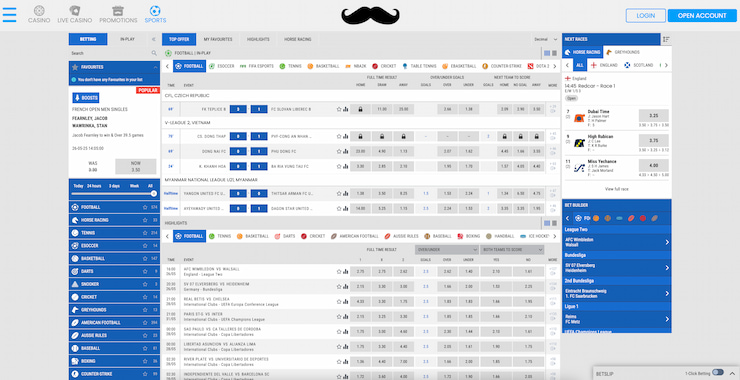
Task: Select ESOCCER in the in-play sports bar
Action: click(222, 66)
